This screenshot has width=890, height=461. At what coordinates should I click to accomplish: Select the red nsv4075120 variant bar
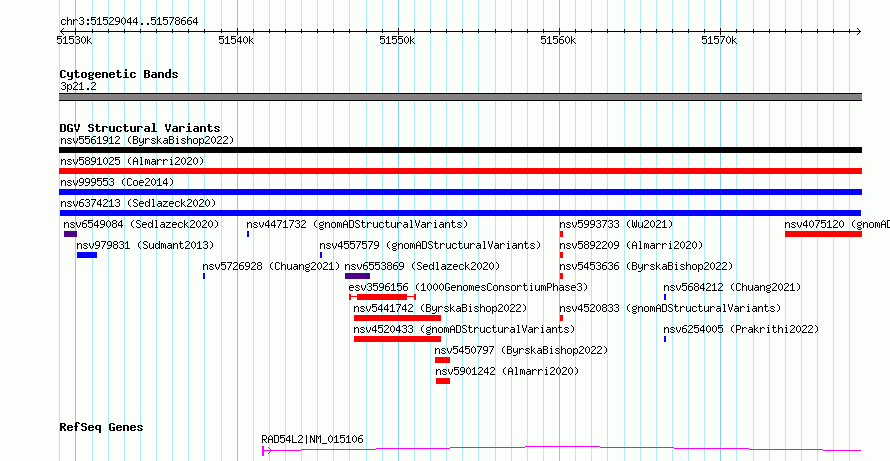pos(824,234)
